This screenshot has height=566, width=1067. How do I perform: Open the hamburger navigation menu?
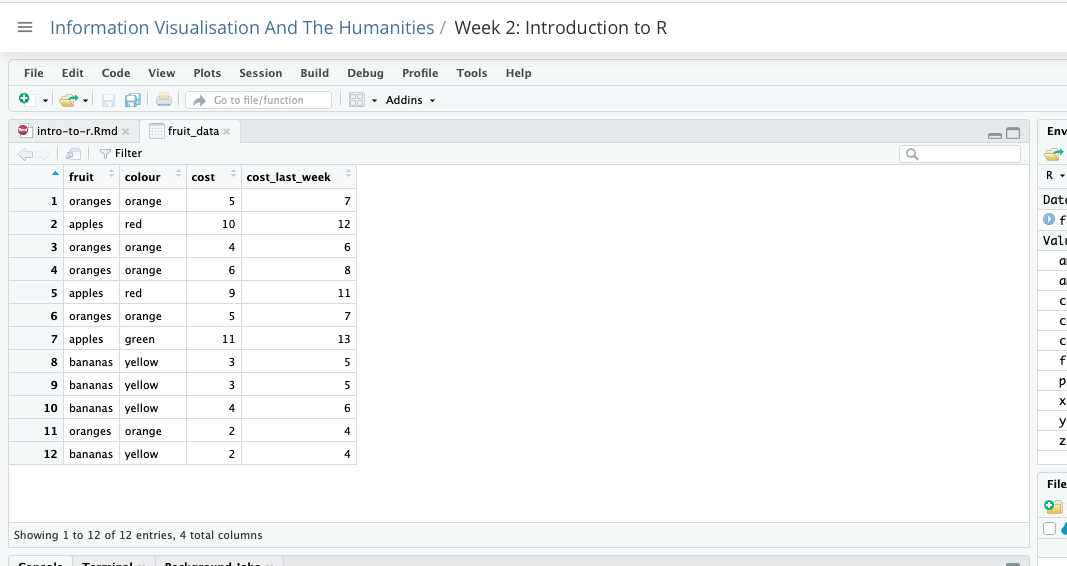point(25,27)
